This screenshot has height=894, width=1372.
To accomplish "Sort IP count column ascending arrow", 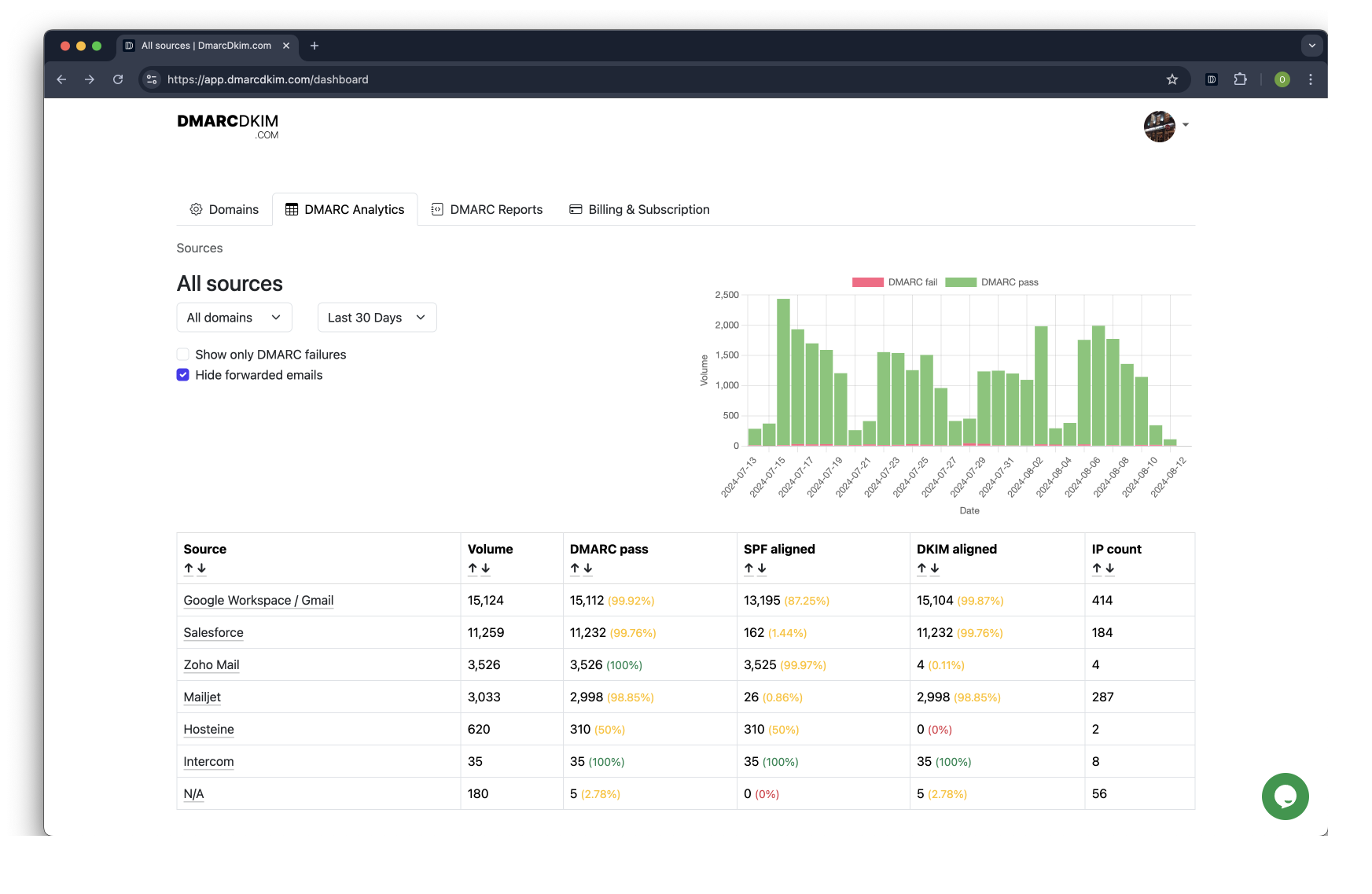I will tap(1097, 568).
